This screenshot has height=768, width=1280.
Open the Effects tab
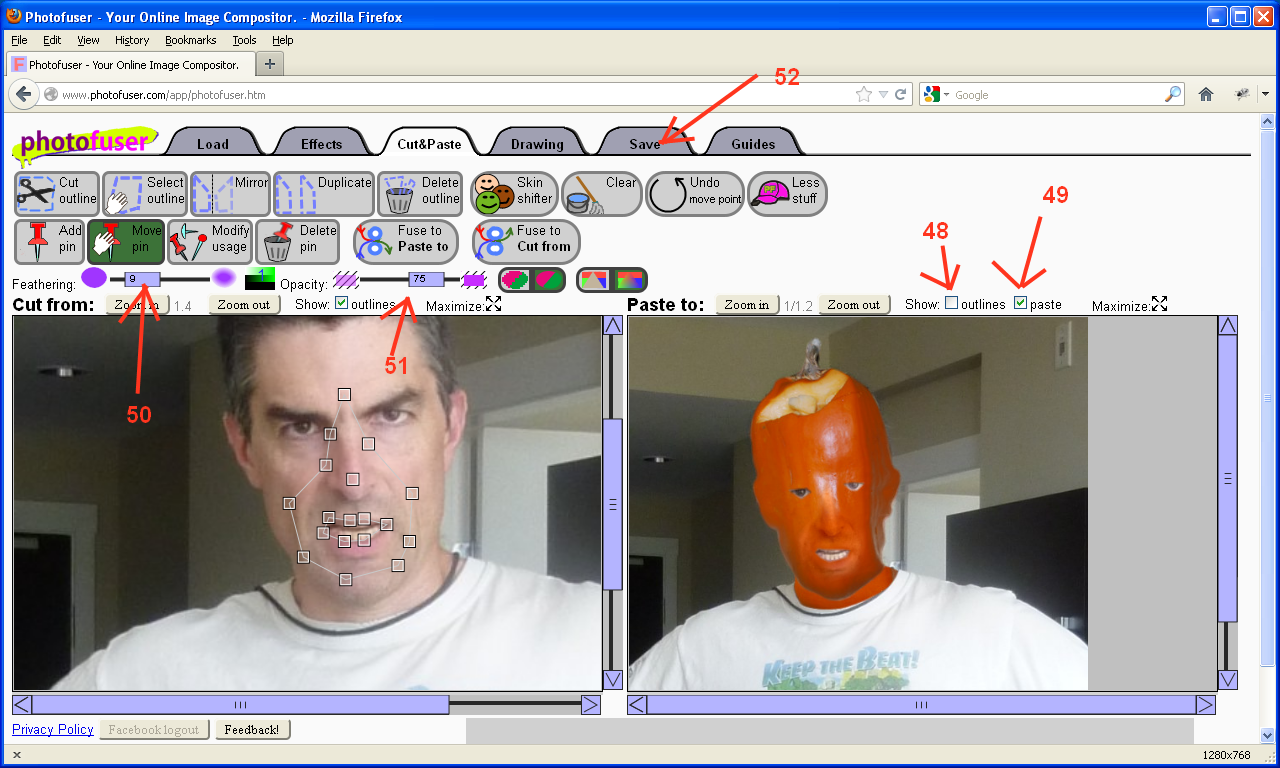coord(322,144)
